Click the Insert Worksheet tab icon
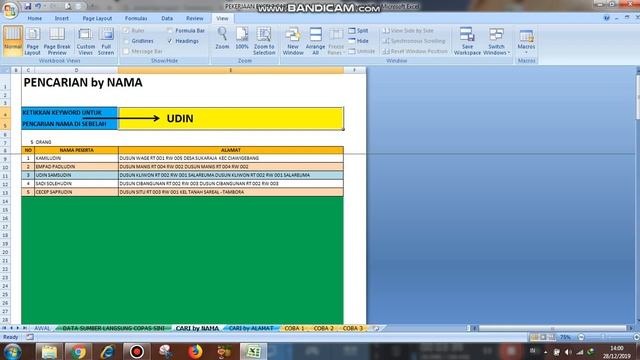 pyautogui.click(x=376, y=328)
